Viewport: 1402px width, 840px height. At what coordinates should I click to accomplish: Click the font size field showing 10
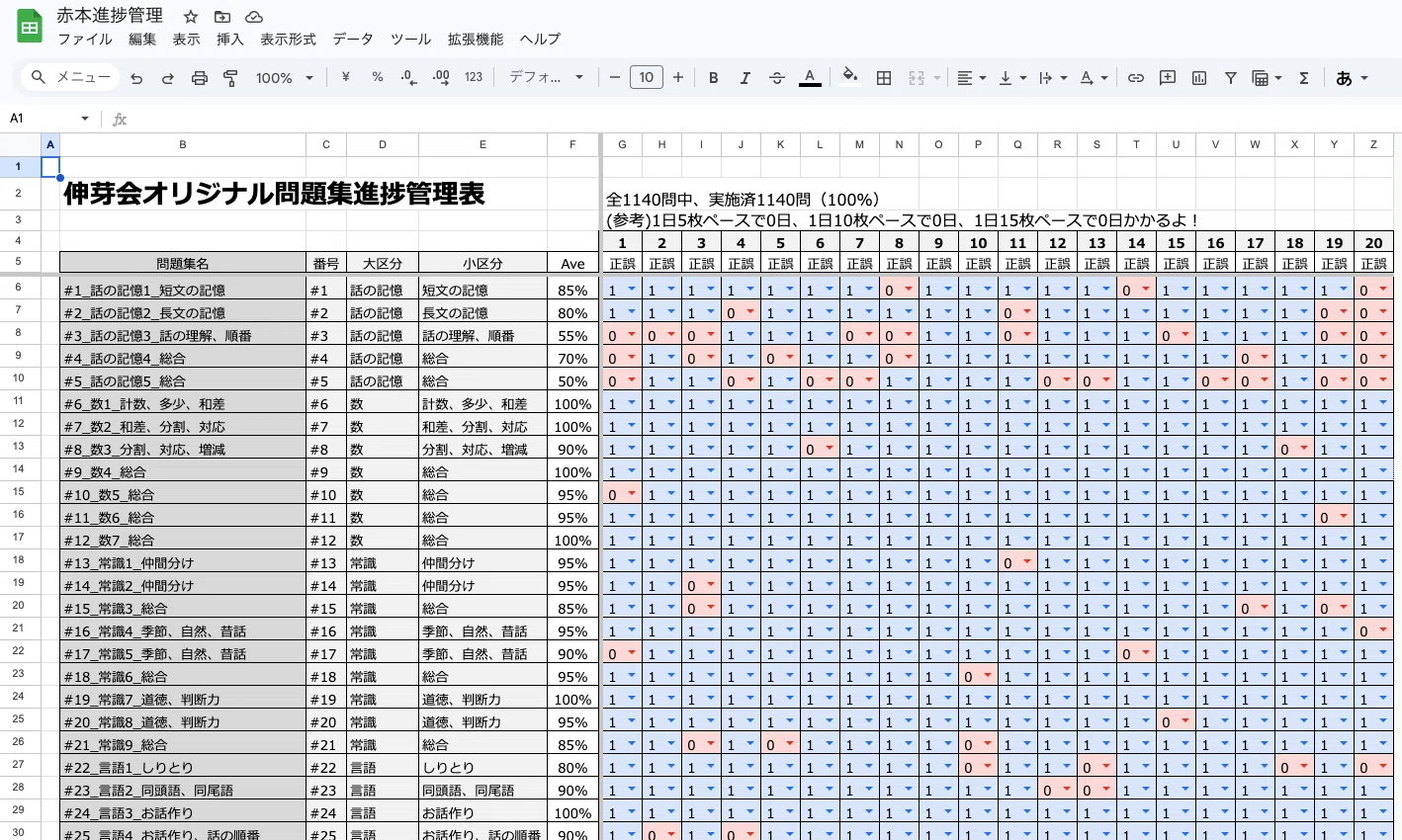pos(647,77)
